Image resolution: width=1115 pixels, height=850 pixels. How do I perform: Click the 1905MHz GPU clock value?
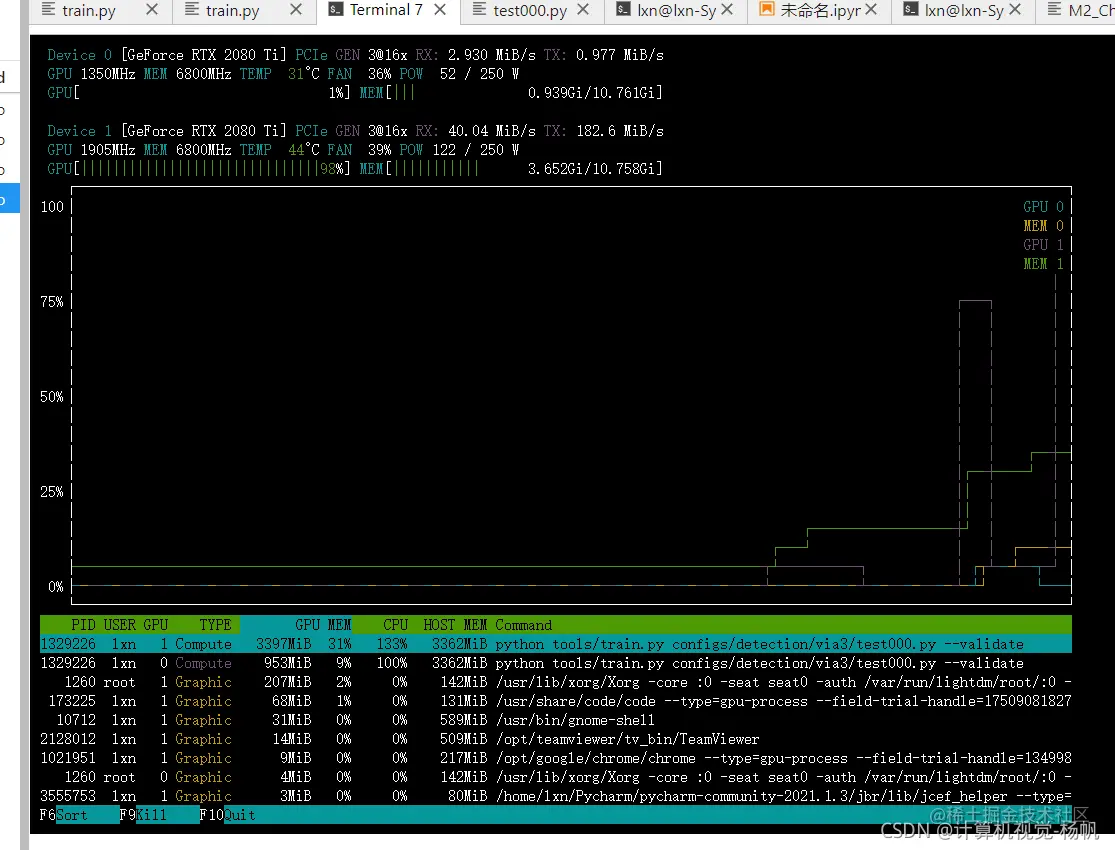[x=107, y=150]
